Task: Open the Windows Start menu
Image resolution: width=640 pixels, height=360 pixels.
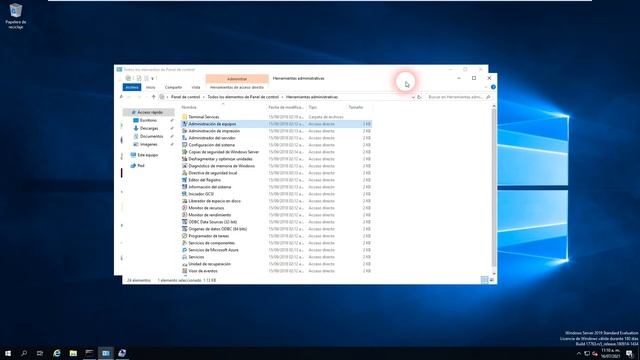Action: pyautogui.click(x=8, y=353)
